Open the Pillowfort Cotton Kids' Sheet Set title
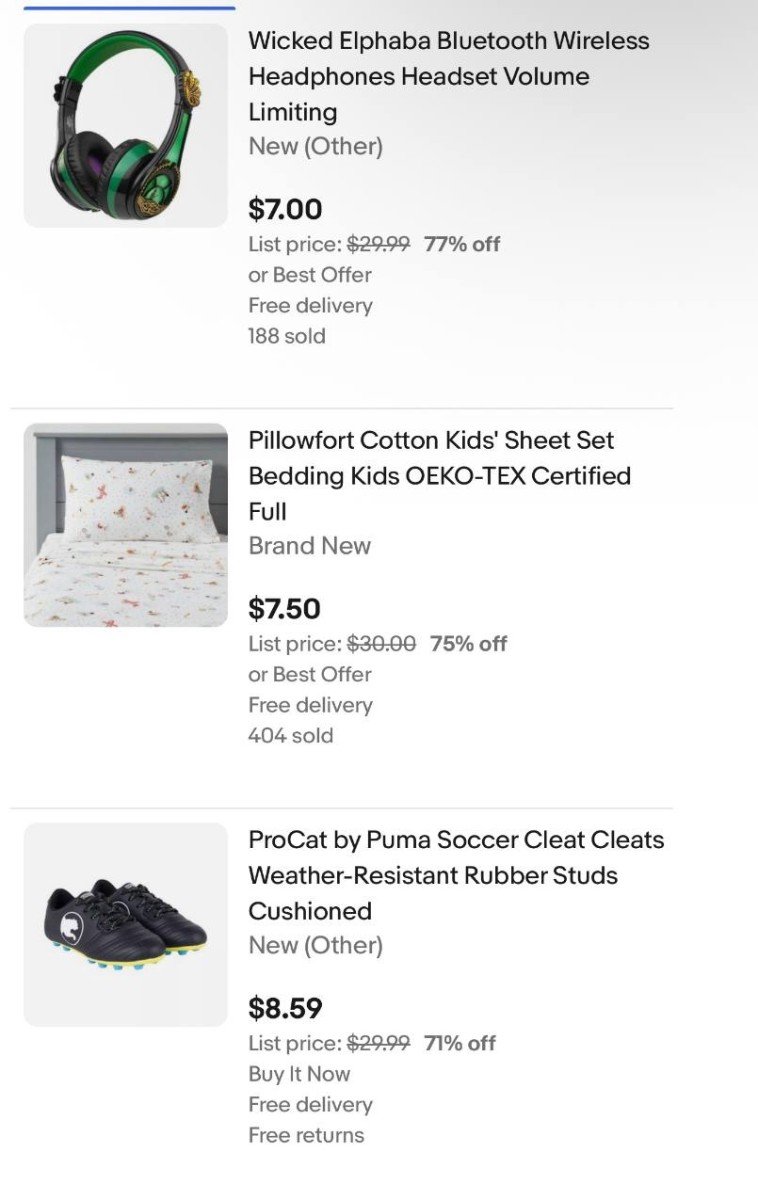The height and width of the screenshot is (1200, 758). pyautogui.click(x=439, y=476)
